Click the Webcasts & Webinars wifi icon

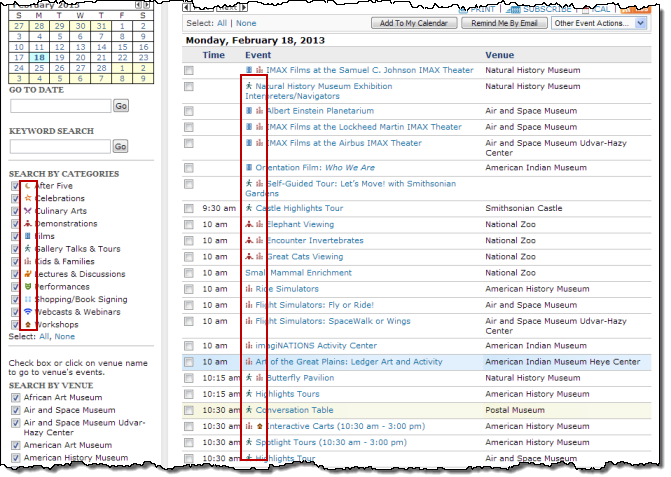(x=28, y=311)
